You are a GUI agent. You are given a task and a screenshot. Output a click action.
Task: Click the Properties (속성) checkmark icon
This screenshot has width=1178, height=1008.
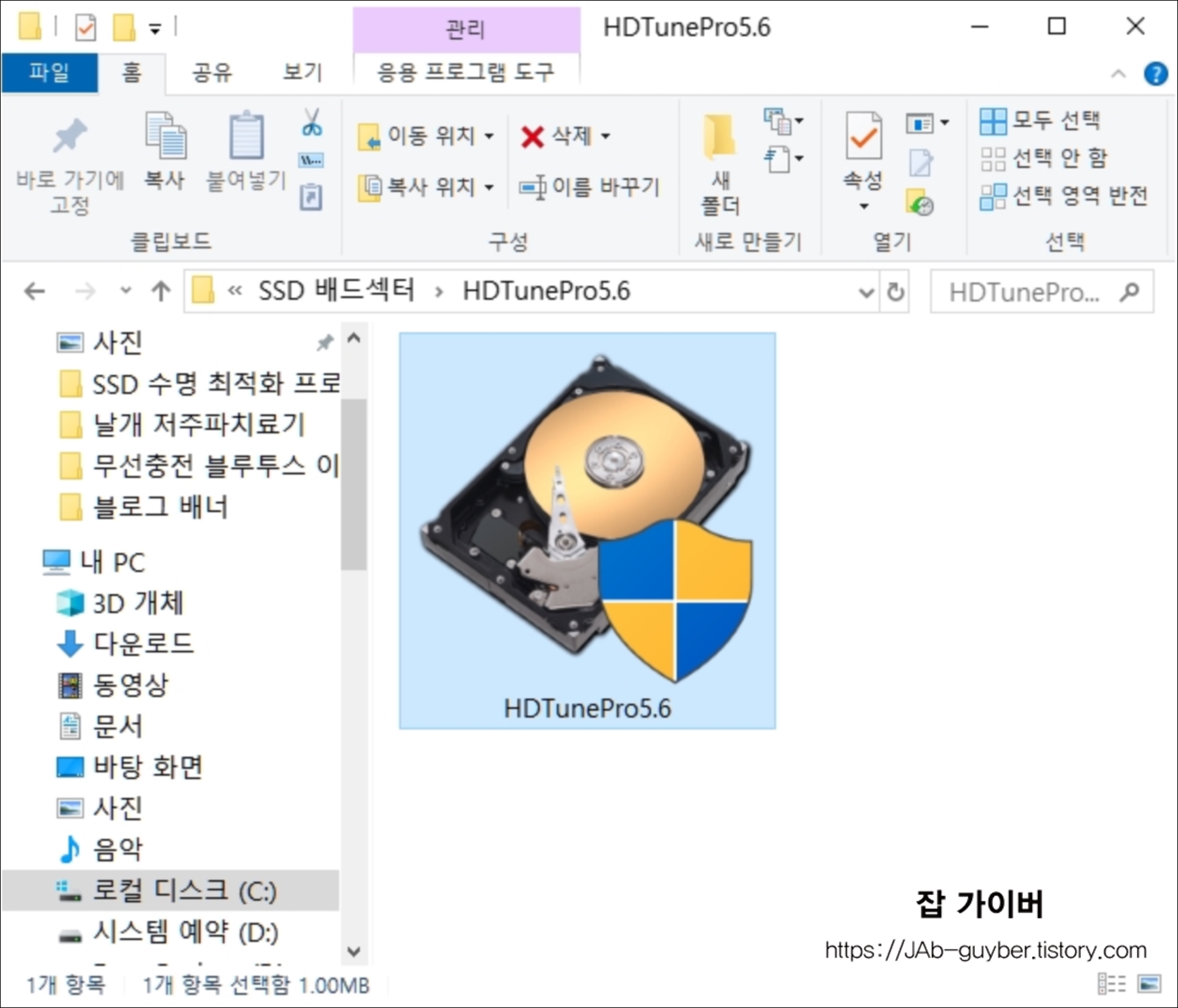864,136
